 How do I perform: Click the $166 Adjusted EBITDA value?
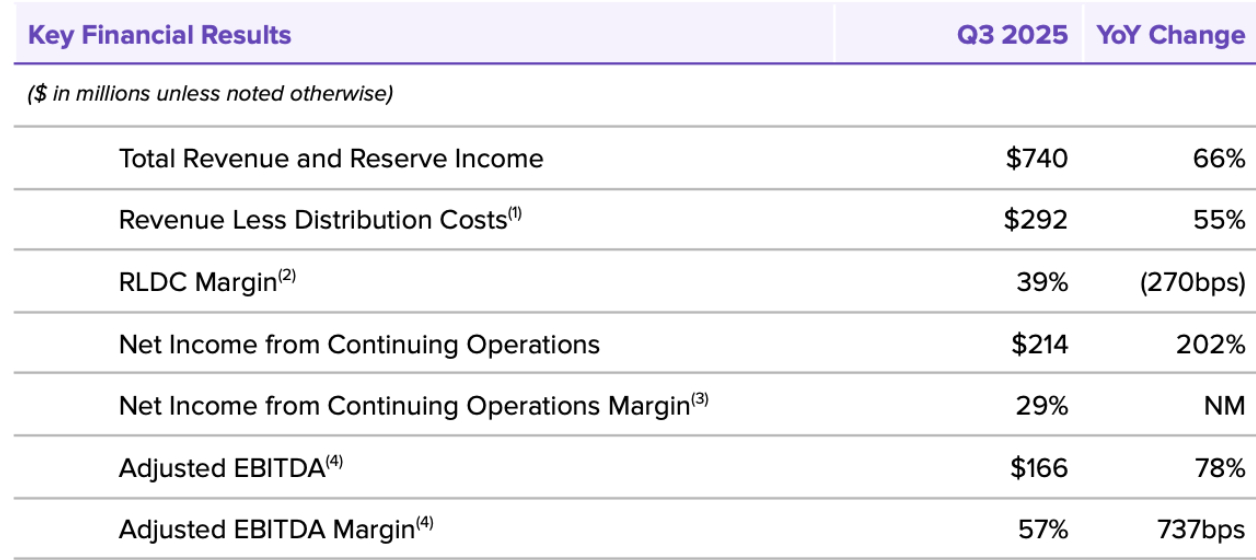click(x=1037, y=468)
